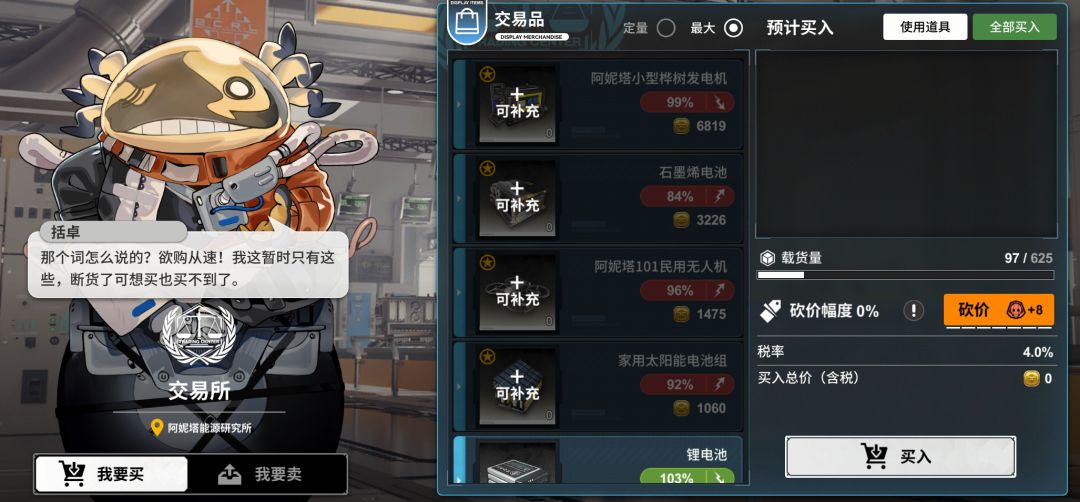Click the cargo cube icon by 载货量

(767, 258)
